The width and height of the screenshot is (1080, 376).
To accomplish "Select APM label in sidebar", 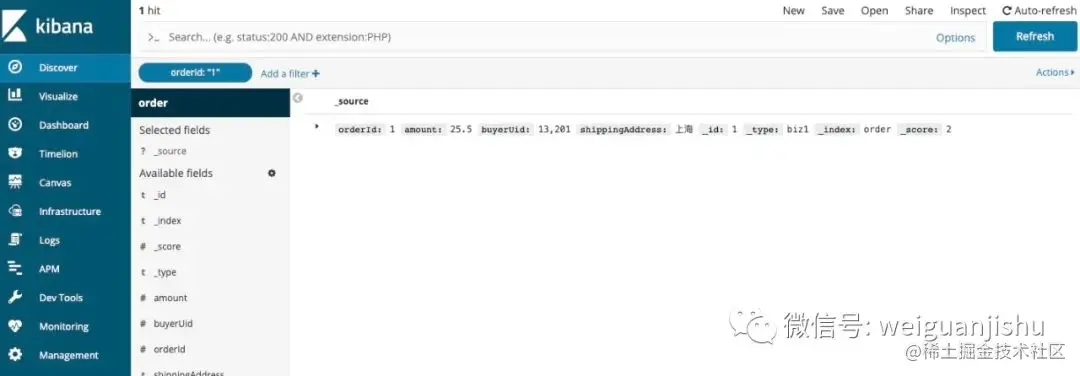I will pos(49,269).
